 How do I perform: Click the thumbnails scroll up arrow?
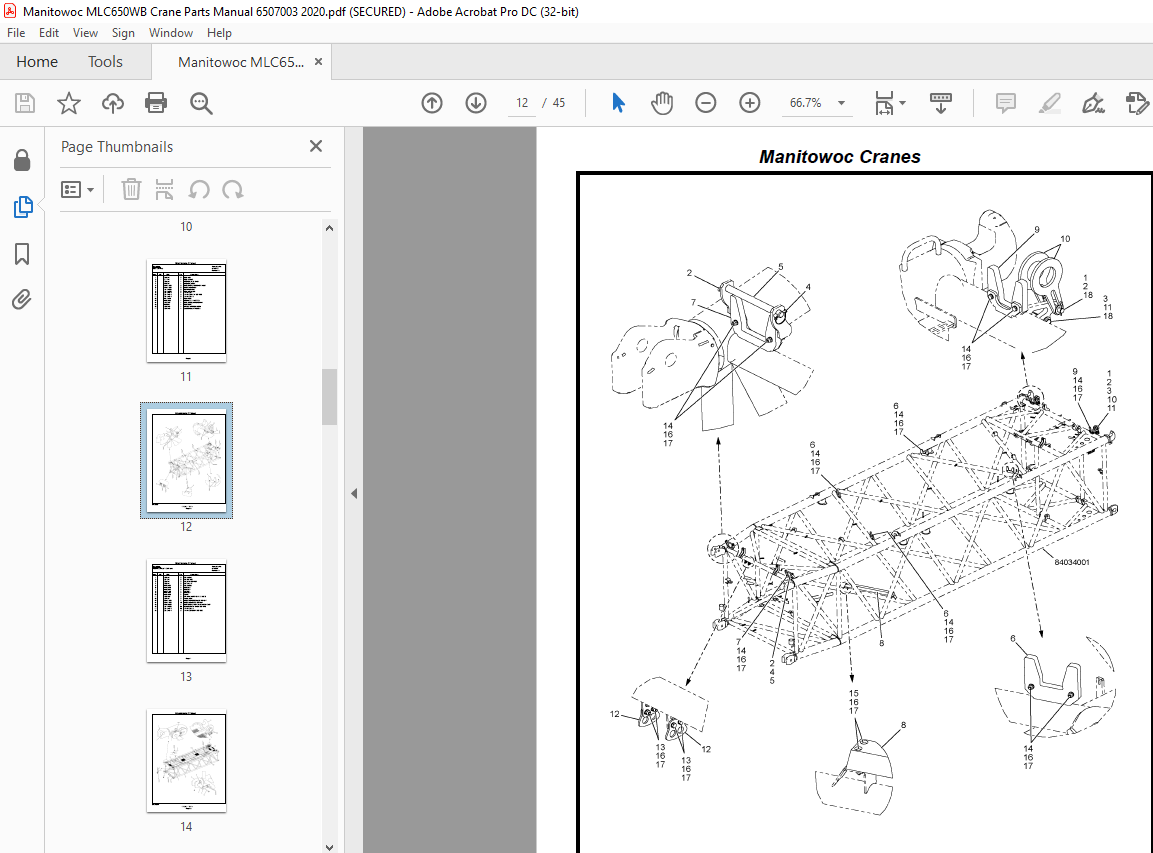coord(329,228)
